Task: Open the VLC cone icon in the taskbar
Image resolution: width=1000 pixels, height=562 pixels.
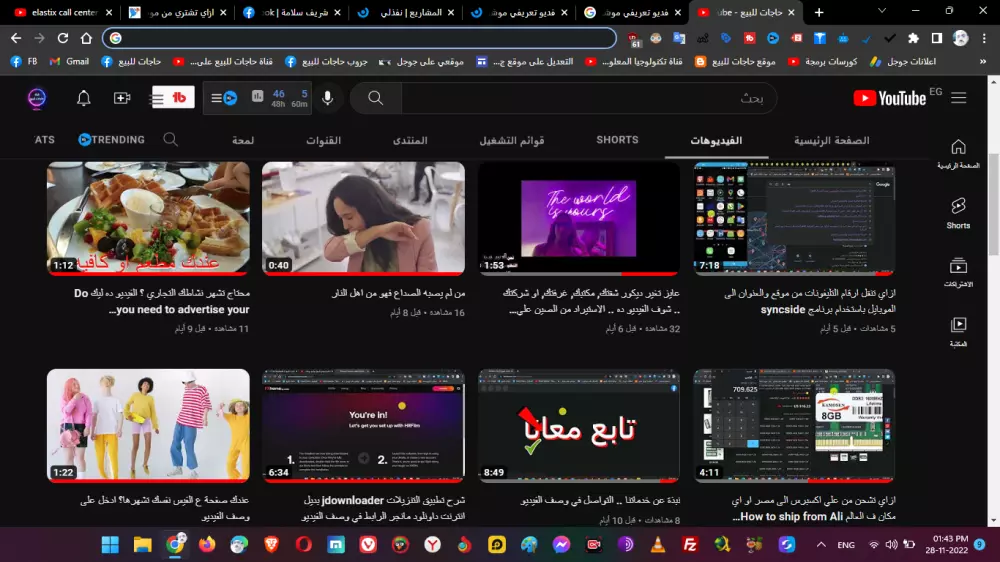Action: click(x=658, y=544)
